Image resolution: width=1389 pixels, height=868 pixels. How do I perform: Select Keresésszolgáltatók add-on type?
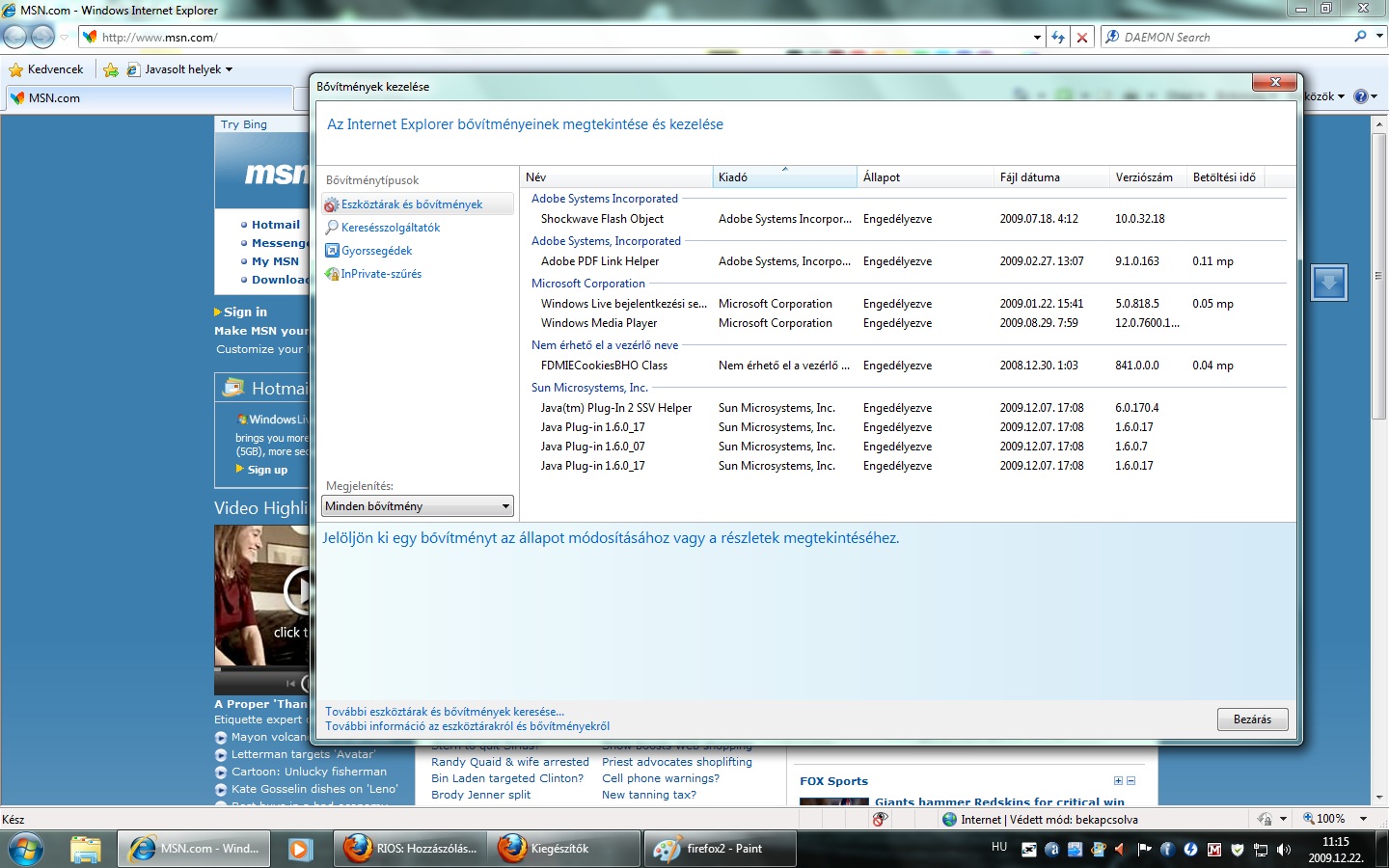point(390,228)
